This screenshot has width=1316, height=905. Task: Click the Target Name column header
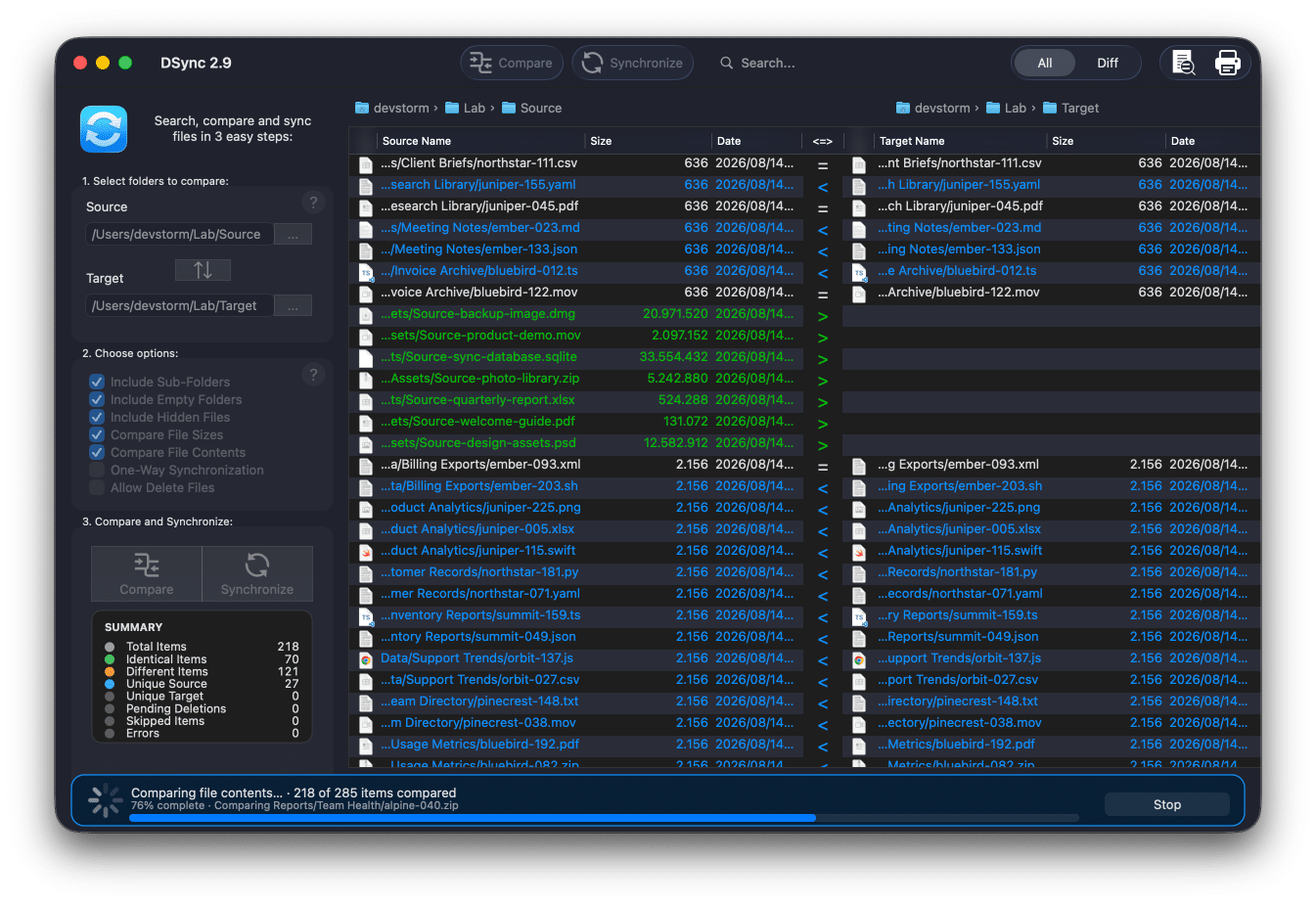(x=959, y=141)
